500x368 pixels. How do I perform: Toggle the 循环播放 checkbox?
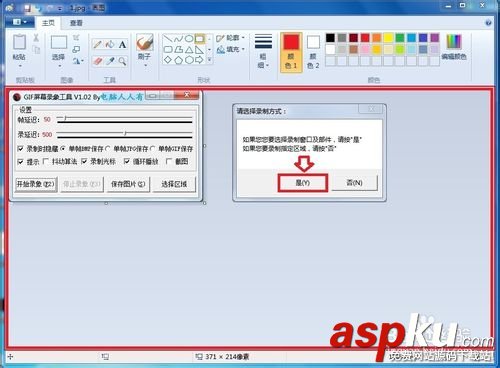[x=127, y=162]
